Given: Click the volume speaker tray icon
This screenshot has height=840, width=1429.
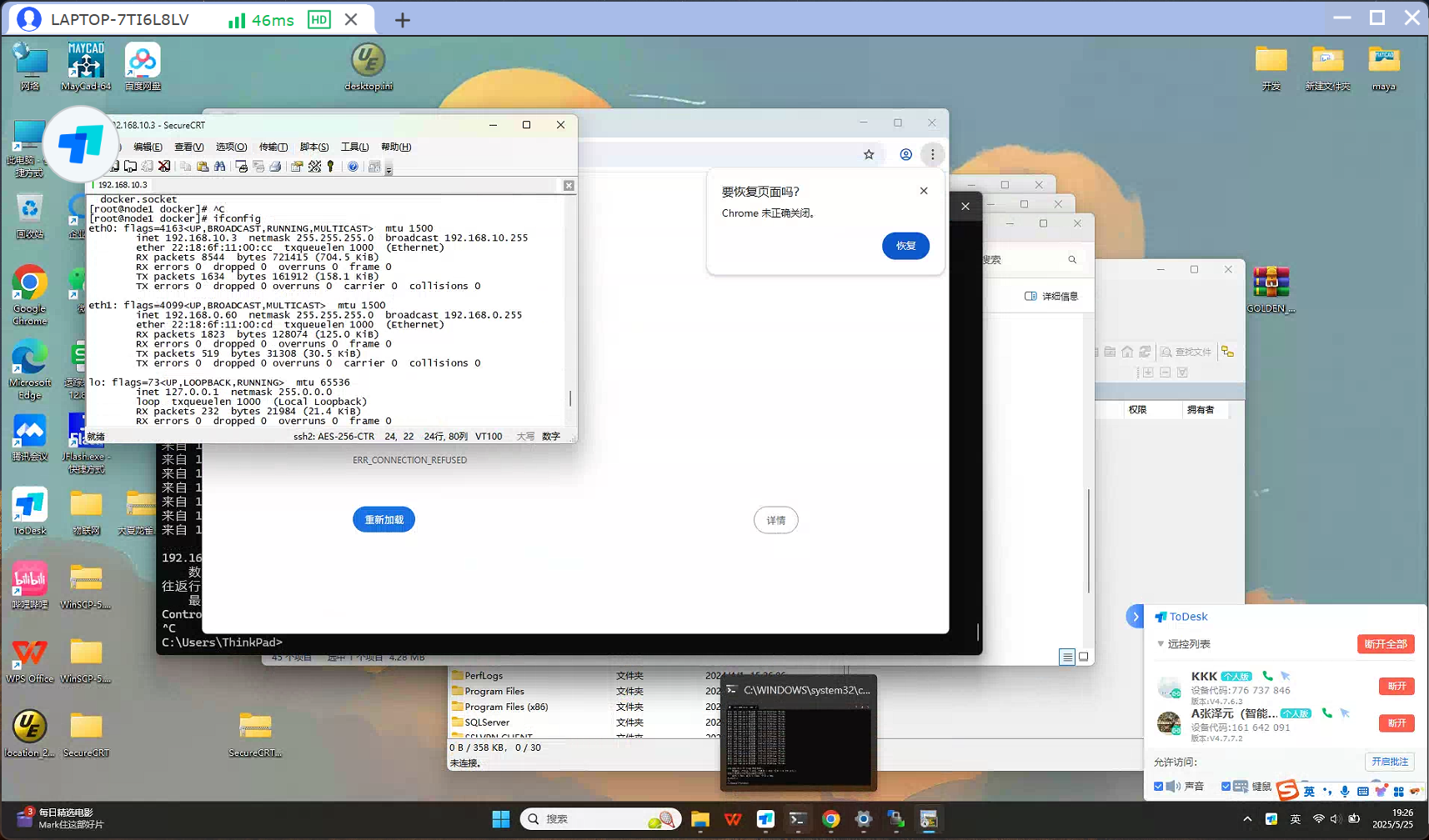Looking at the screenshot, I should click(1335, 819).
